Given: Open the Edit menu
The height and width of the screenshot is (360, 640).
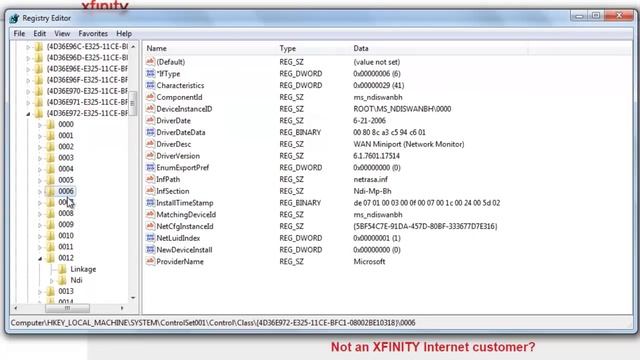Looking at the screenshot, I should 40,33.
